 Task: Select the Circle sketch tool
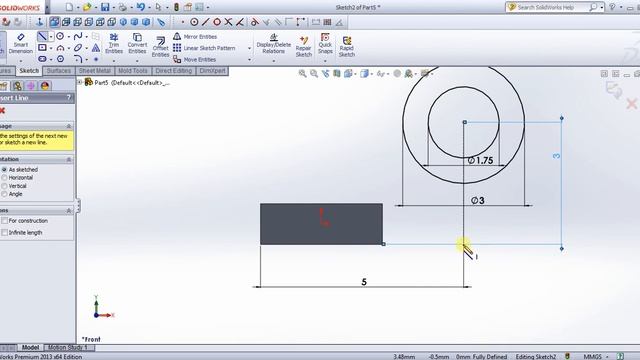pyautogui.click(x=60, y=36)
